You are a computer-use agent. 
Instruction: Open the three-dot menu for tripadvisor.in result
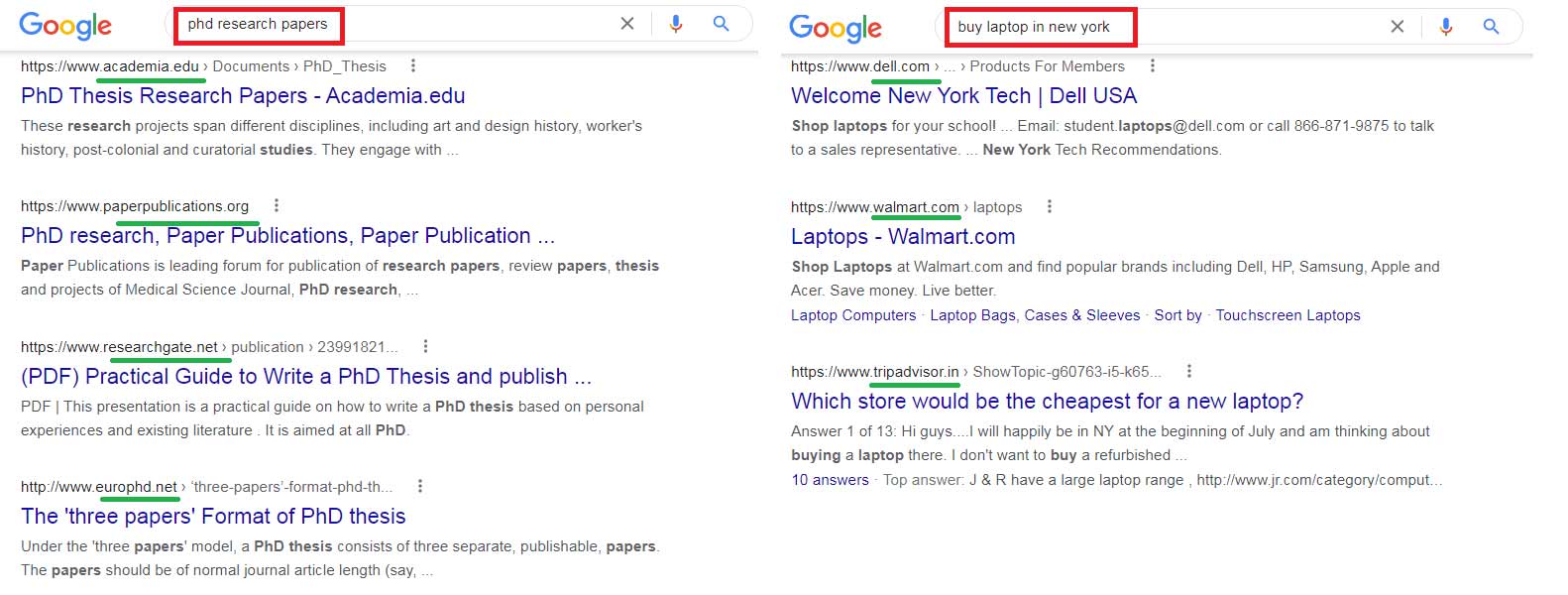click(x=1189, y=372)
